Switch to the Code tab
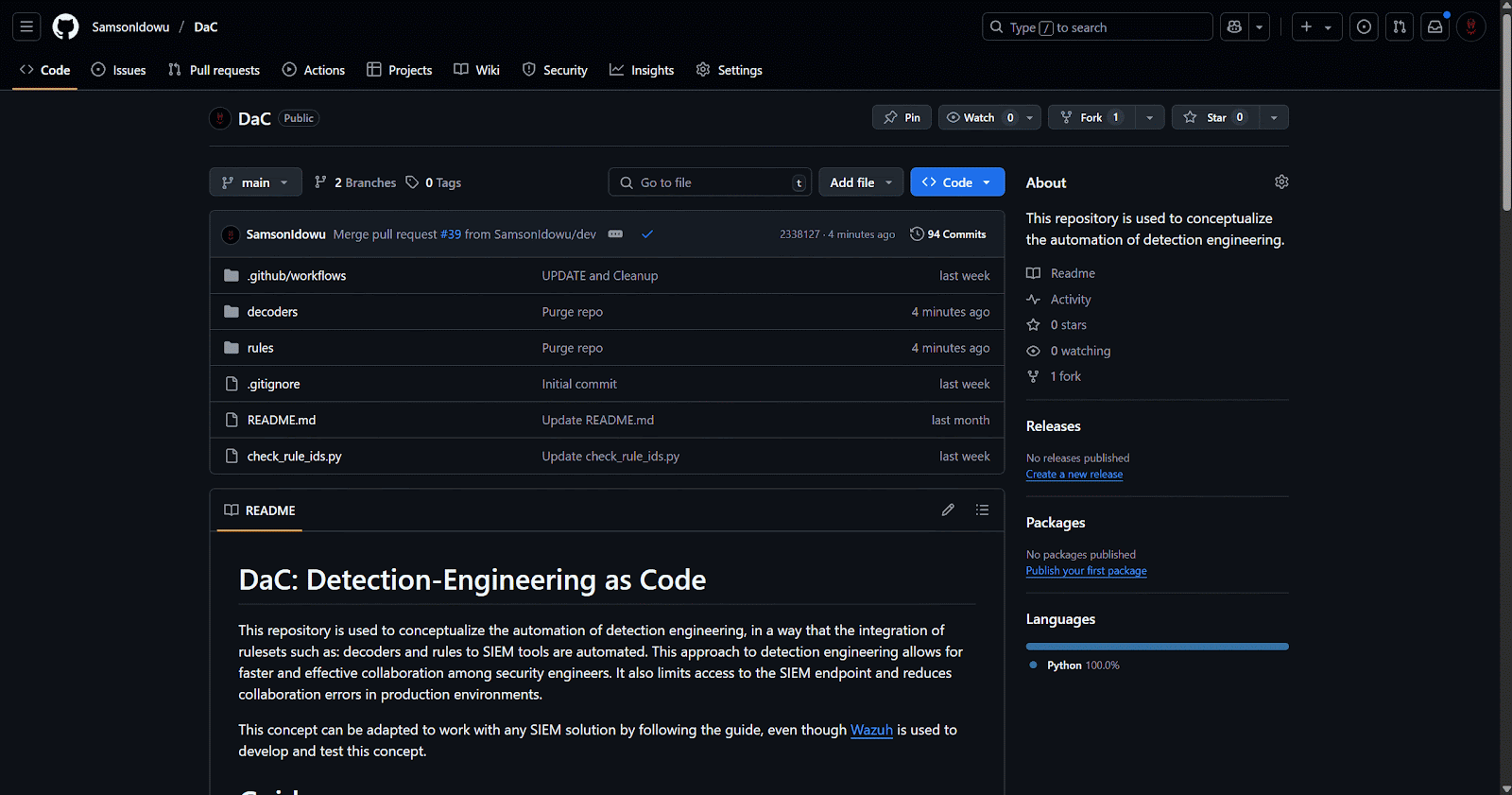 pyautogui.click(x=44, y=70)
